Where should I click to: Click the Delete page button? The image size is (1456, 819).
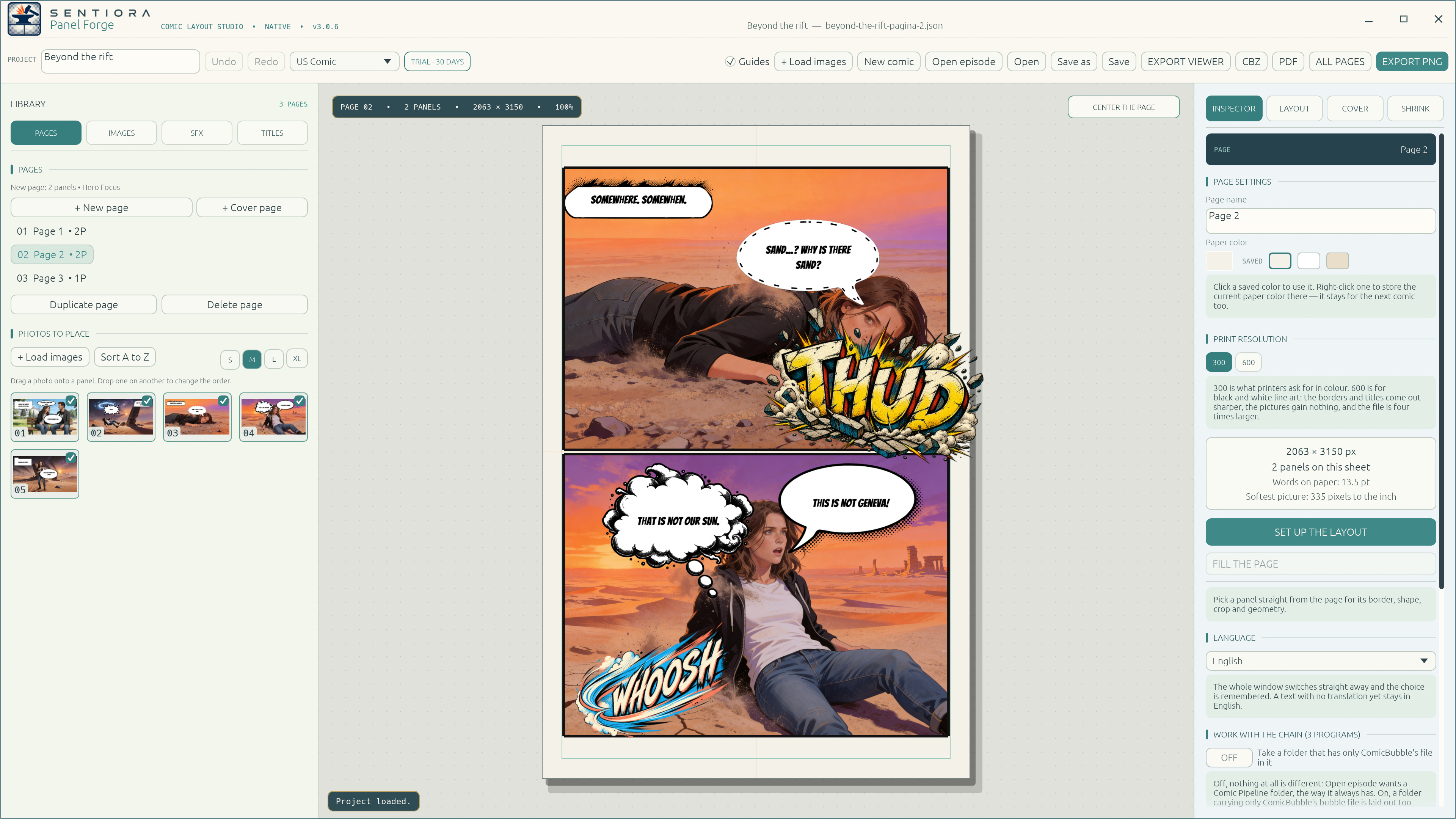point(235,304)
